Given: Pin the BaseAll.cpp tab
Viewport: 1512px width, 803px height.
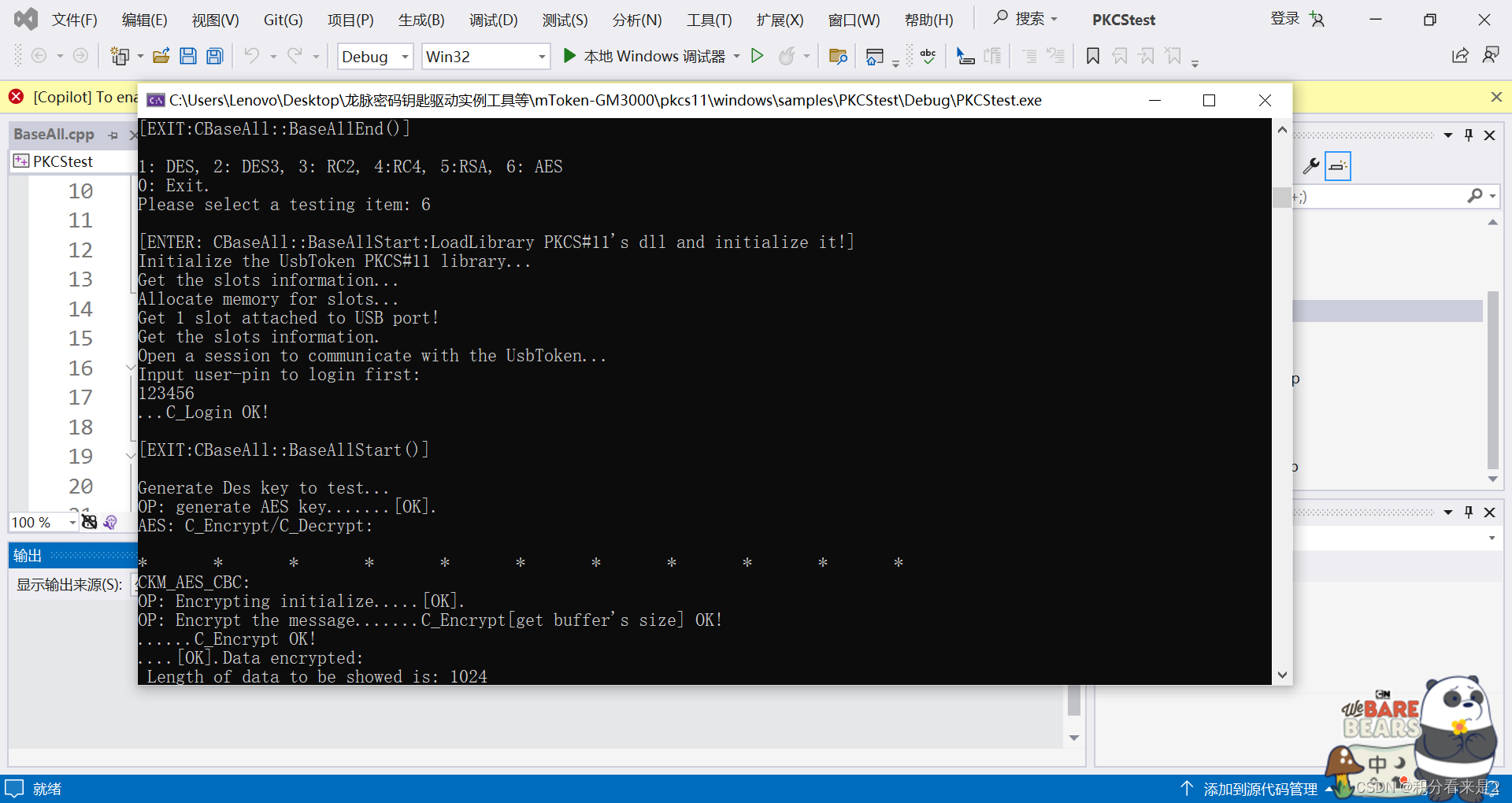Looking at the screenshot, I should 113,135.
